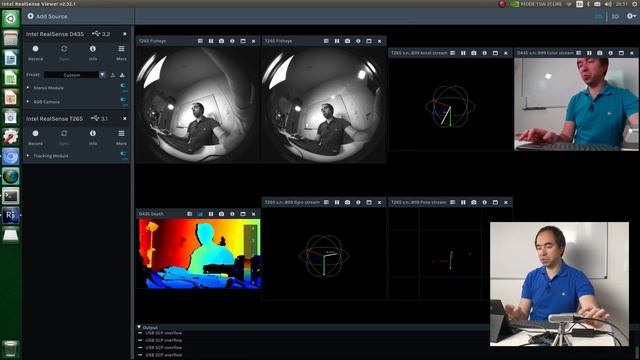Image resolution: width=640 pixels, height=360 pixels.
Task: Show metadata for the D435 Color stream
Action: coord(579,53)
